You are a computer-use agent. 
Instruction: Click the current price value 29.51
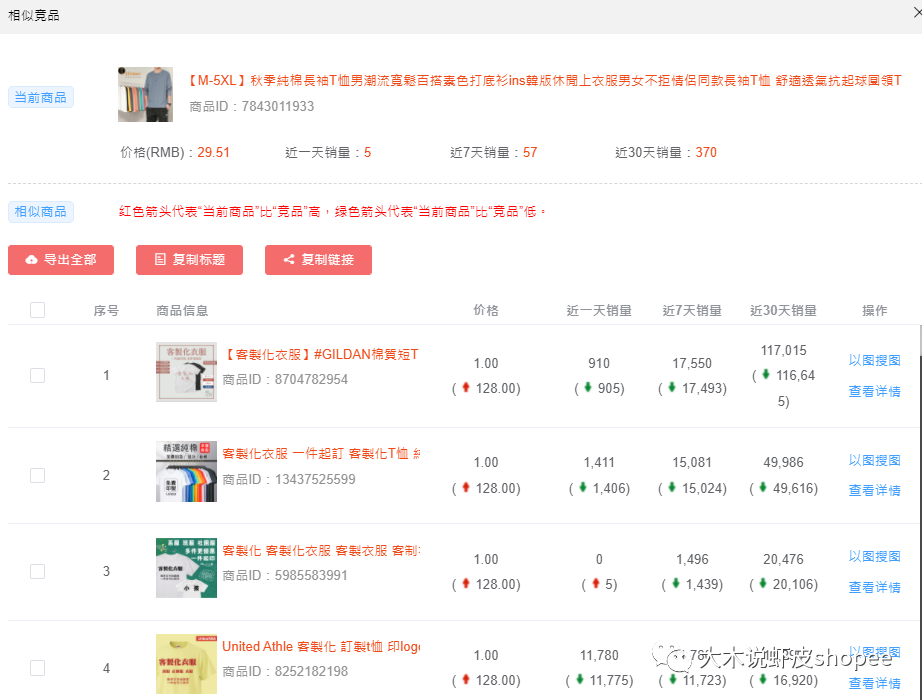click(213, 152)
